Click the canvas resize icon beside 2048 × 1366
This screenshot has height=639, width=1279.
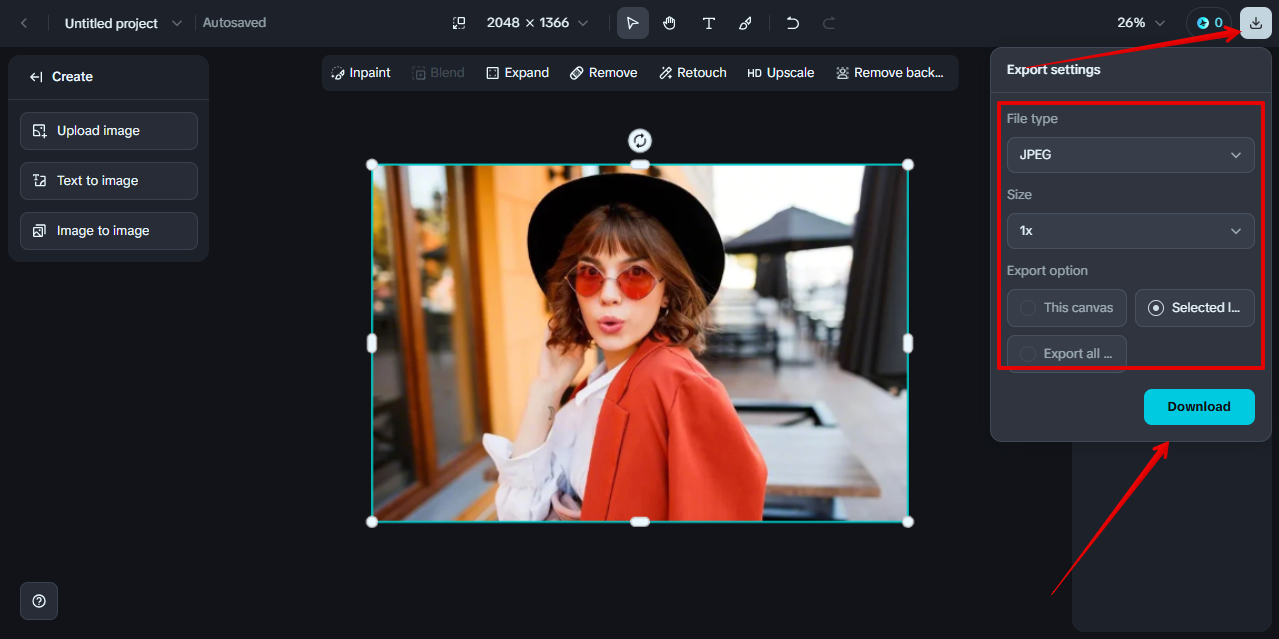tap(459, 23)
